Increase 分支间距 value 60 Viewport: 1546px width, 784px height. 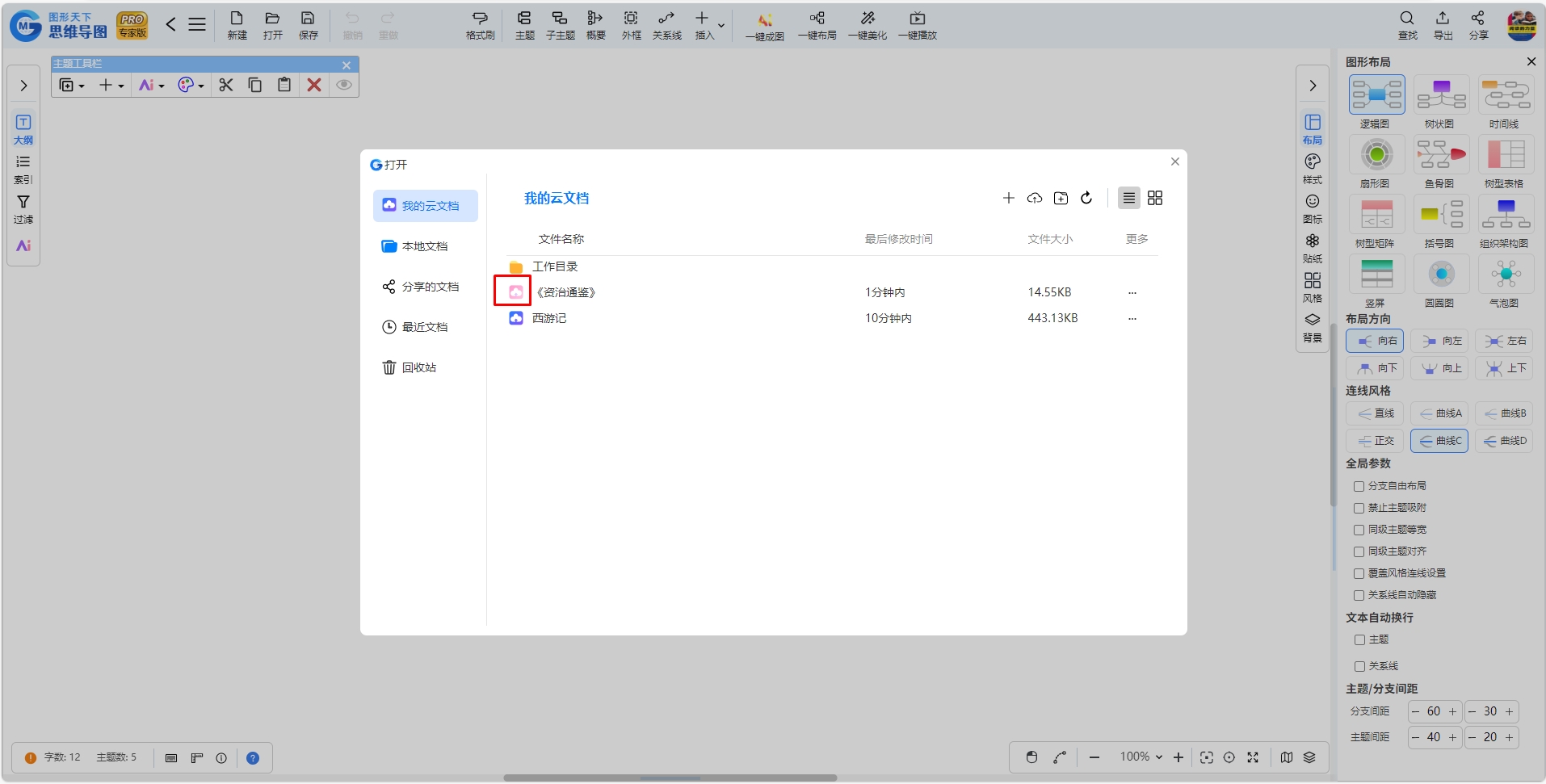(x=1452, y=711)
